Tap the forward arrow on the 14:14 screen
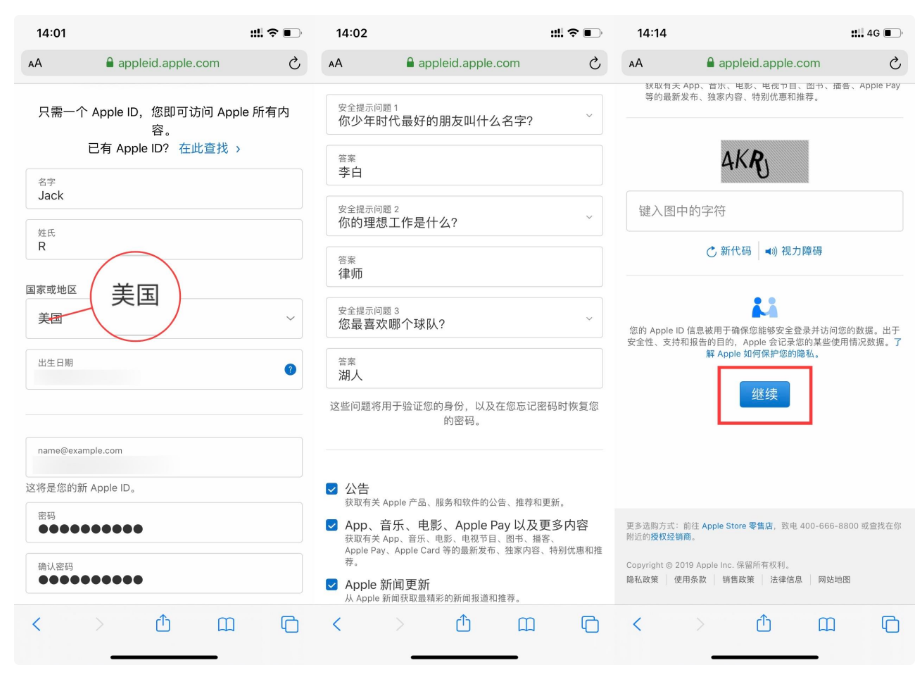 (x=700, y=624)
